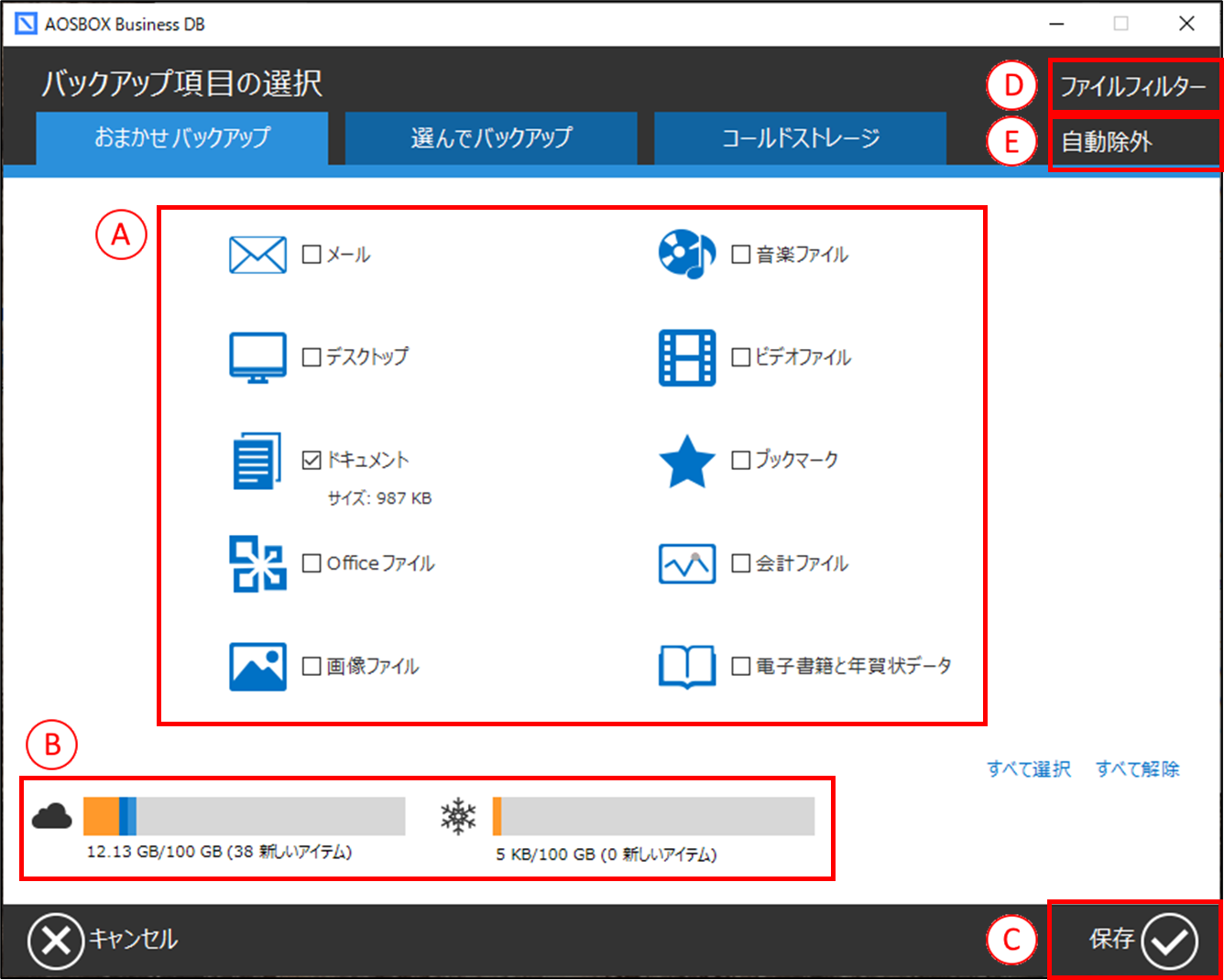Click the documents pages icon
This screenshot has height=980, width=1224.
pyautogui.click(x=257, y=461)
